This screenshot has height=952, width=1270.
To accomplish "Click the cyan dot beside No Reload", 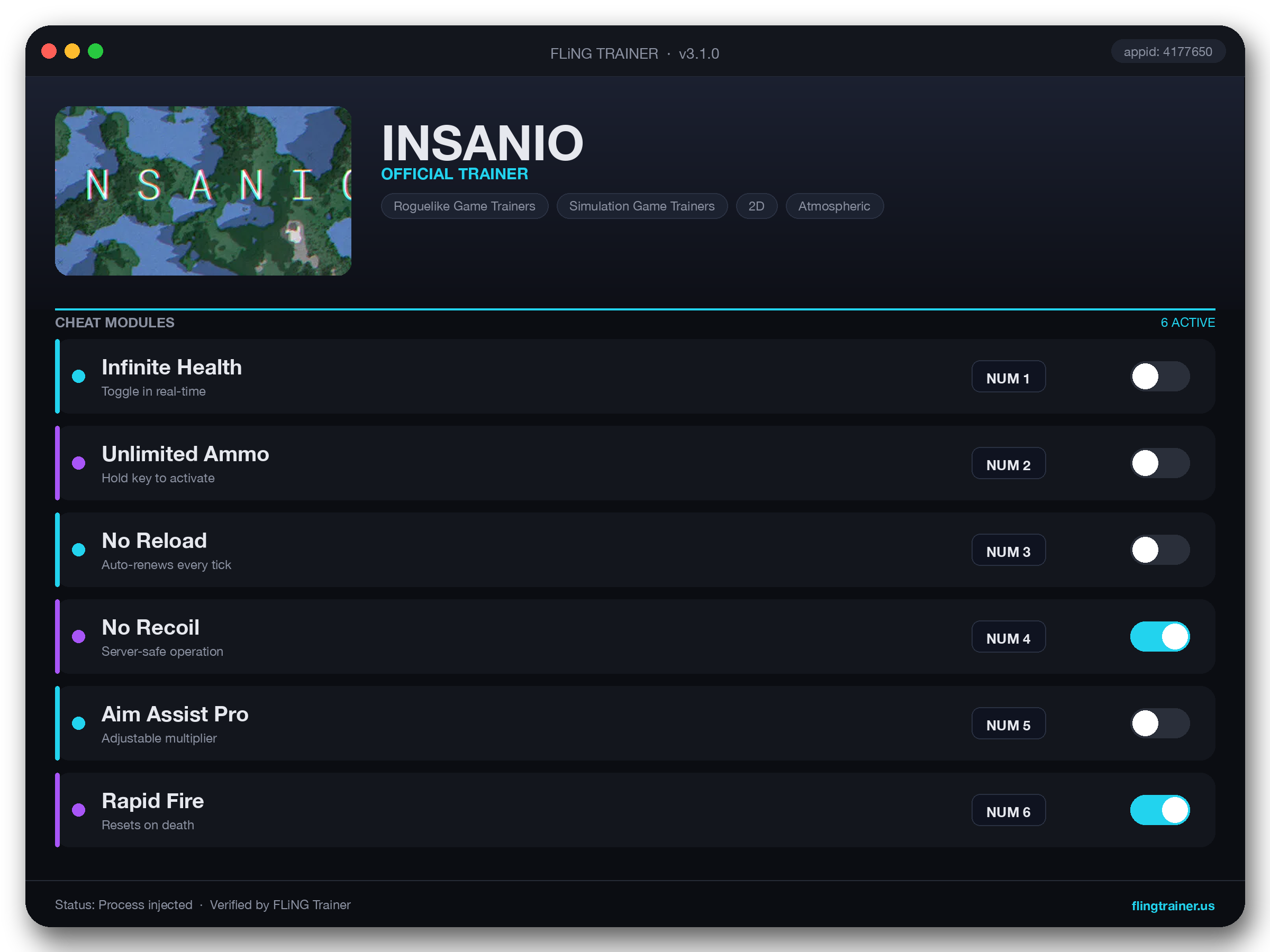I will pos(79,550).
